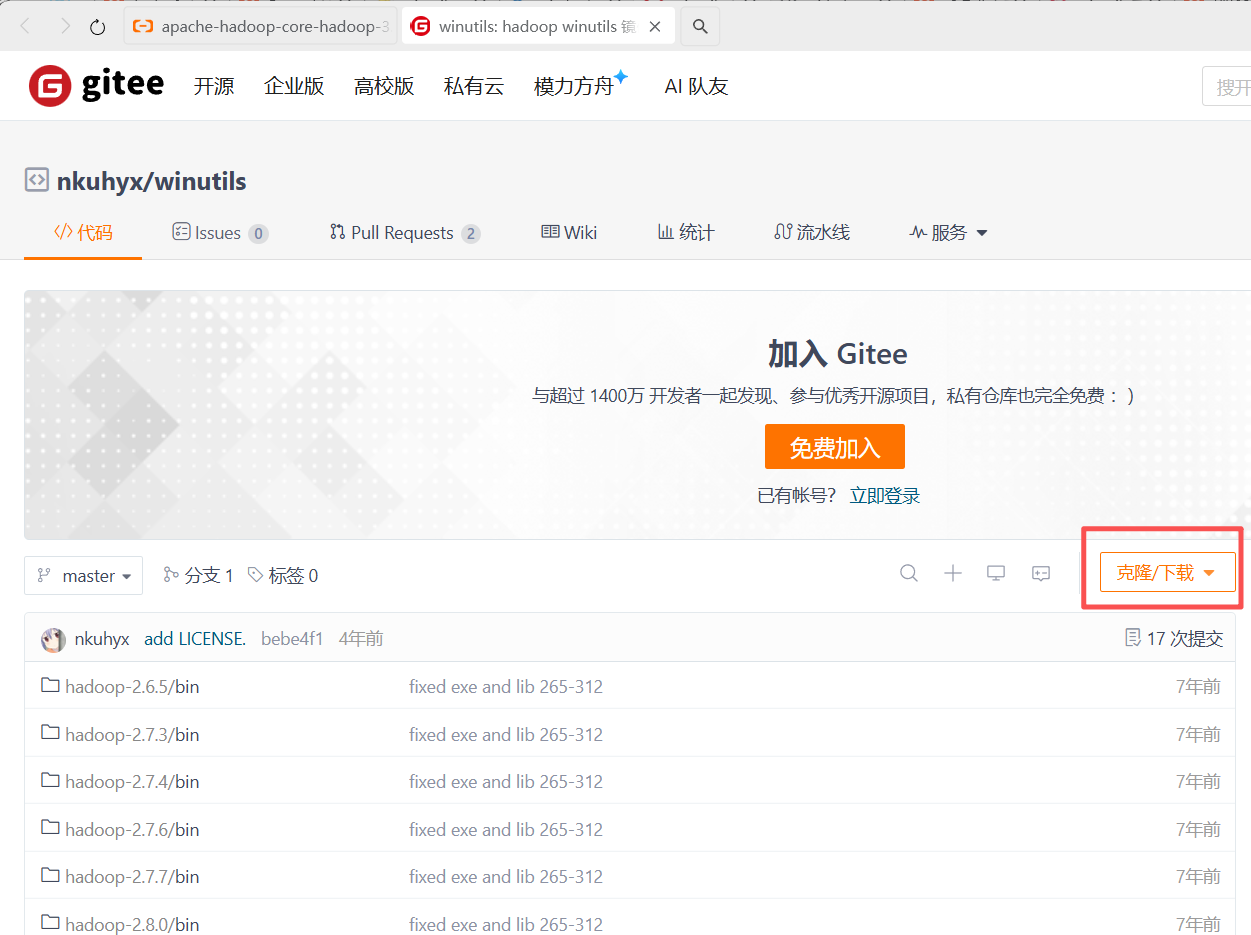The height and width of the screenshot is (935, 1251).
Task: Click folder icon of hadoop-2.8.0 row
Action: 50,922
